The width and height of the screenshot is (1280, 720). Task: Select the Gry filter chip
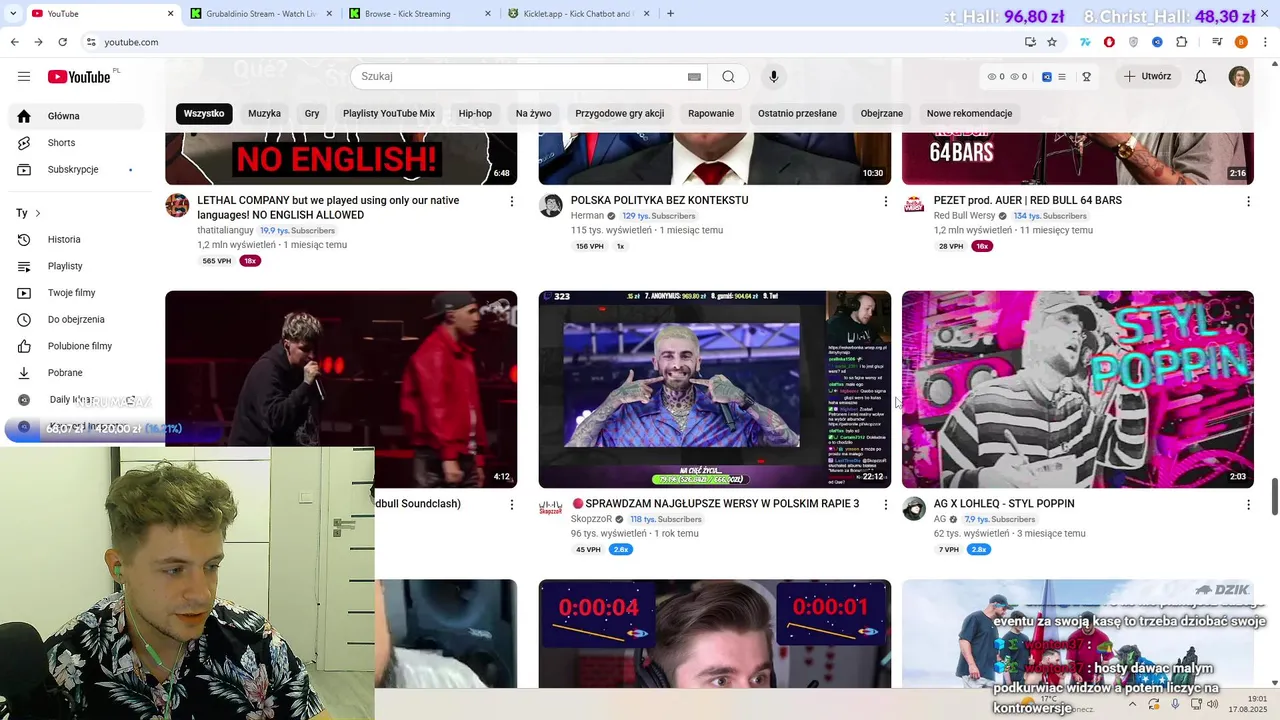[x=312, y=114]
